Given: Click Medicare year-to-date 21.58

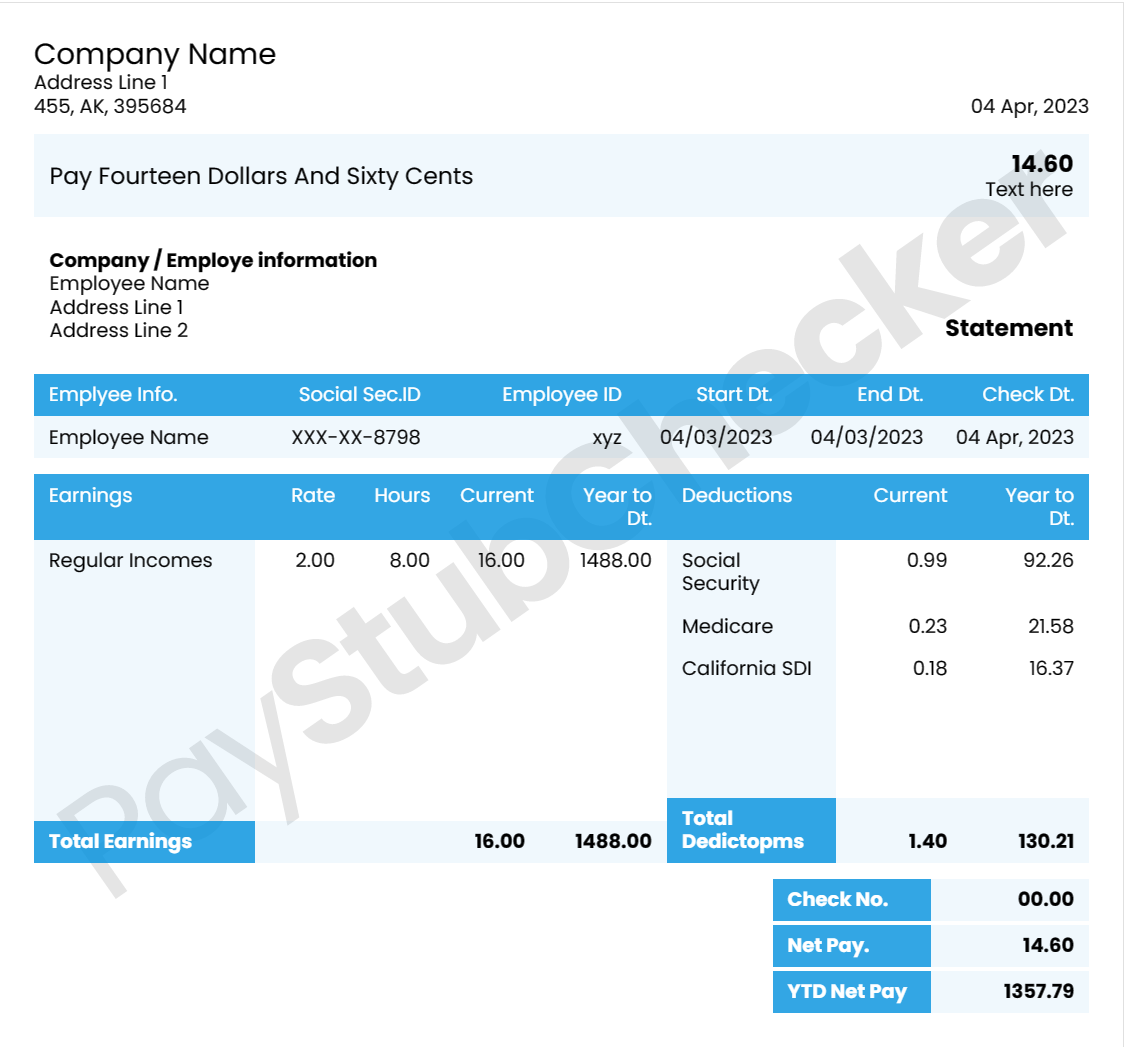Looking at the screenshot, I should [x=1051, y=626].
